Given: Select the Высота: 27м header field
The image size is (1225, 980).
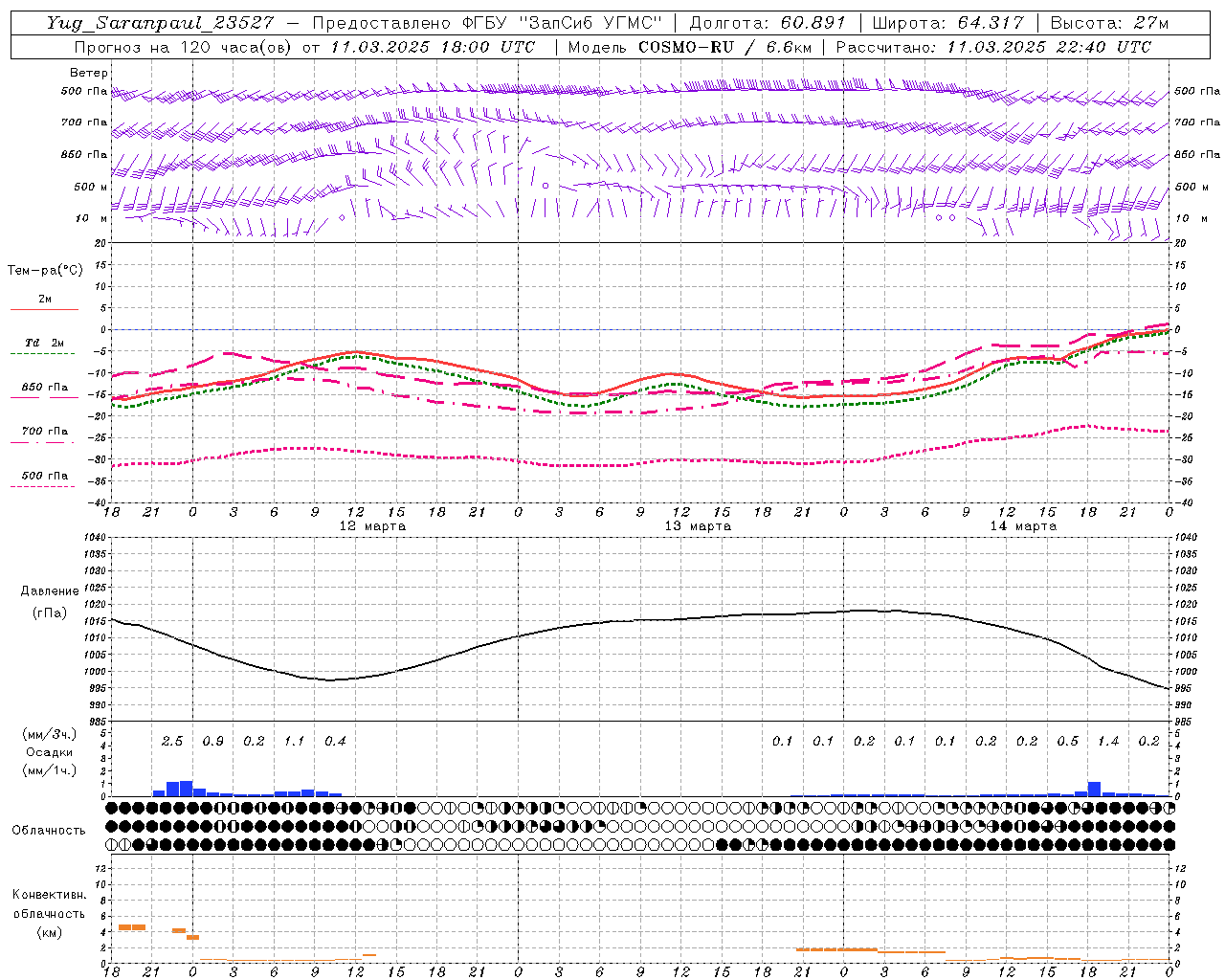Looking at the screenshot, I should click(1109, 23).
